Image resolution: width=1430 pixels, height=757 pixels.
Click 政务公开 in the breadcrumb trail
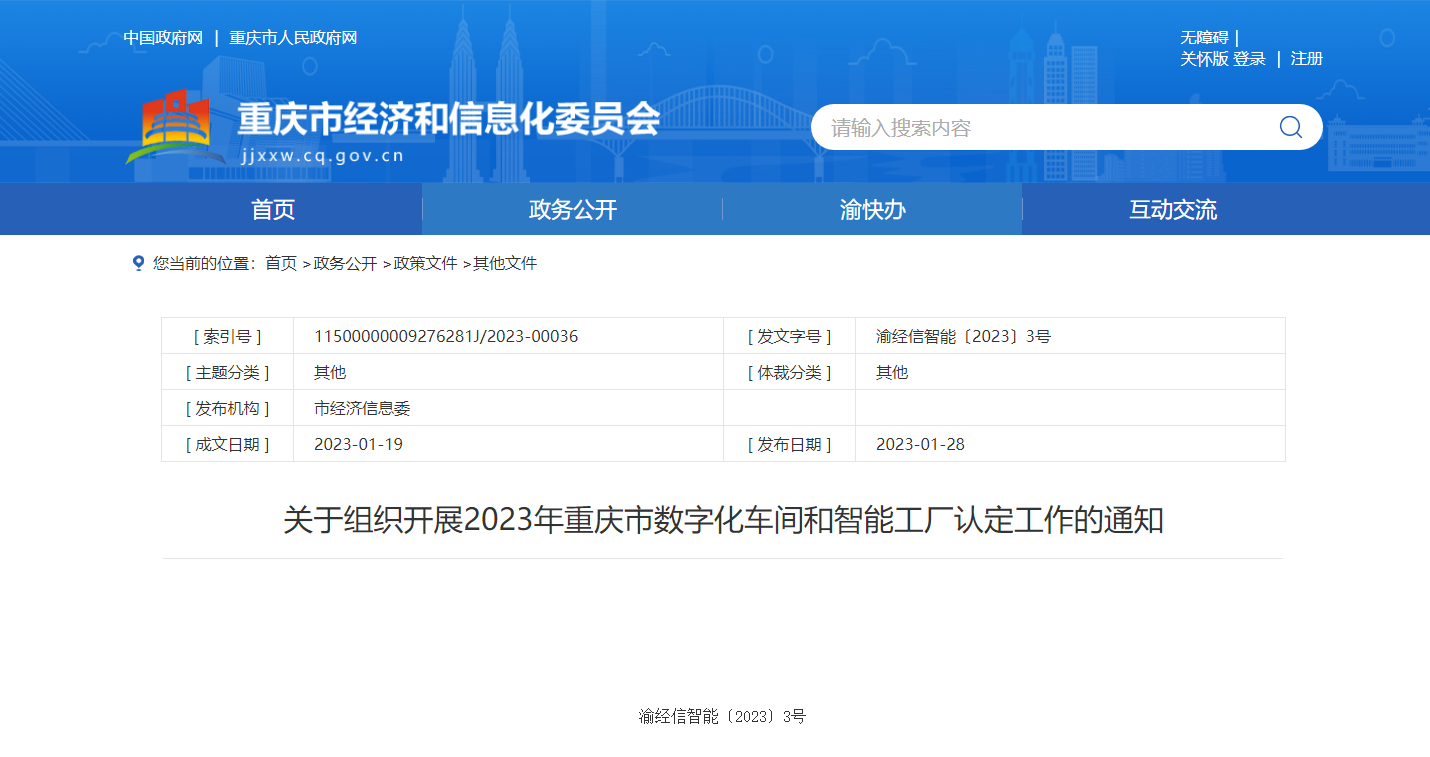pyautogui.click(x=345, y=264)
